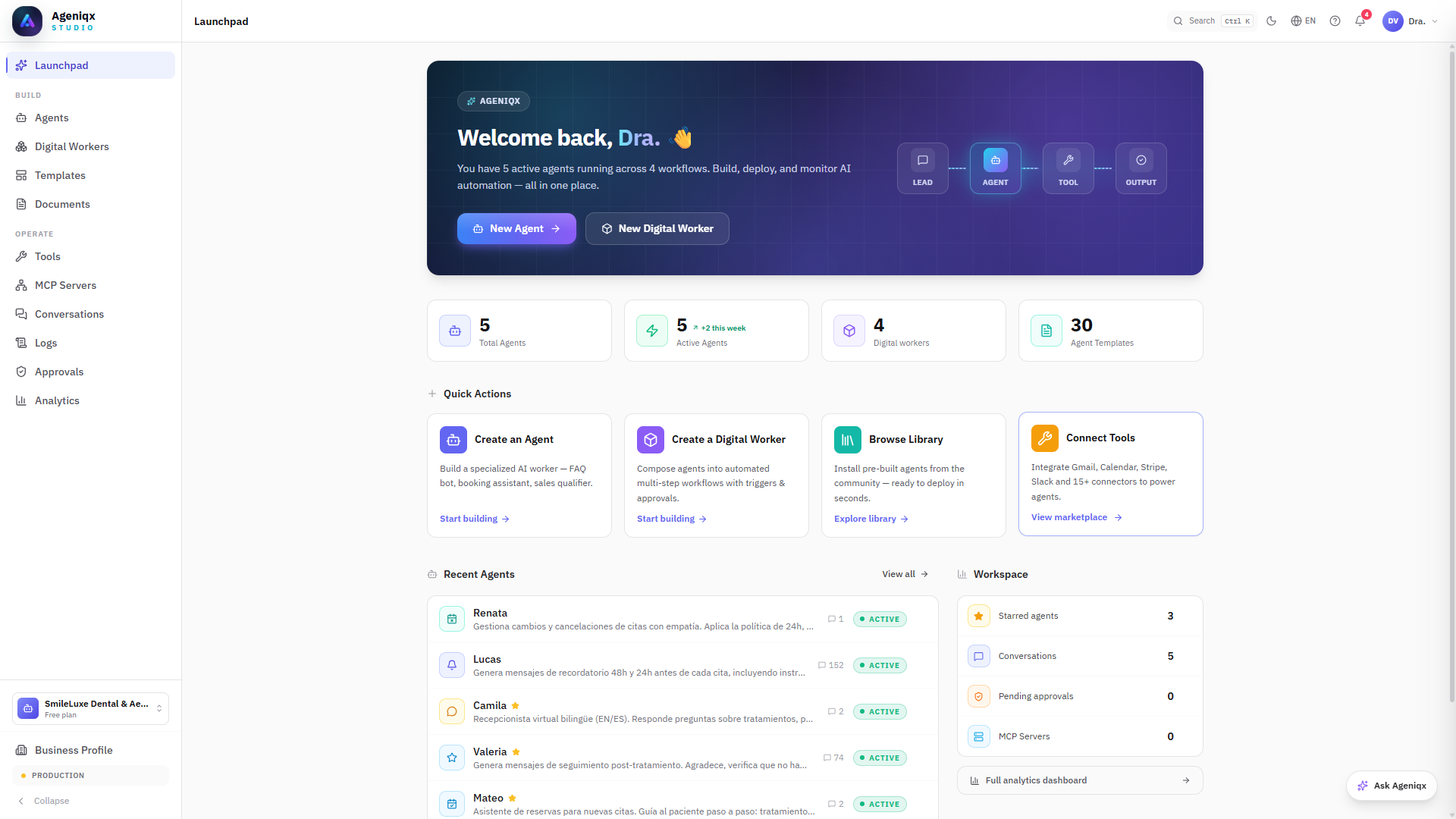Open the Lucas agent row

tap(682, 666)
